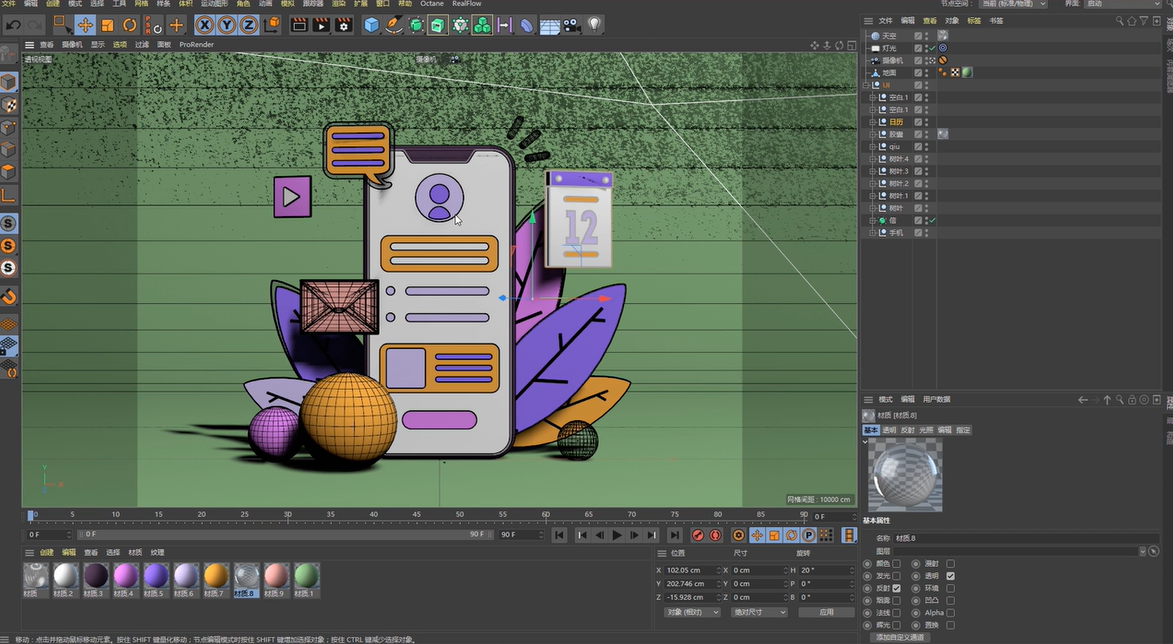
Task: Open the 标签 menu in object manager
Action: pyautogui.click(x=974, y=21)
